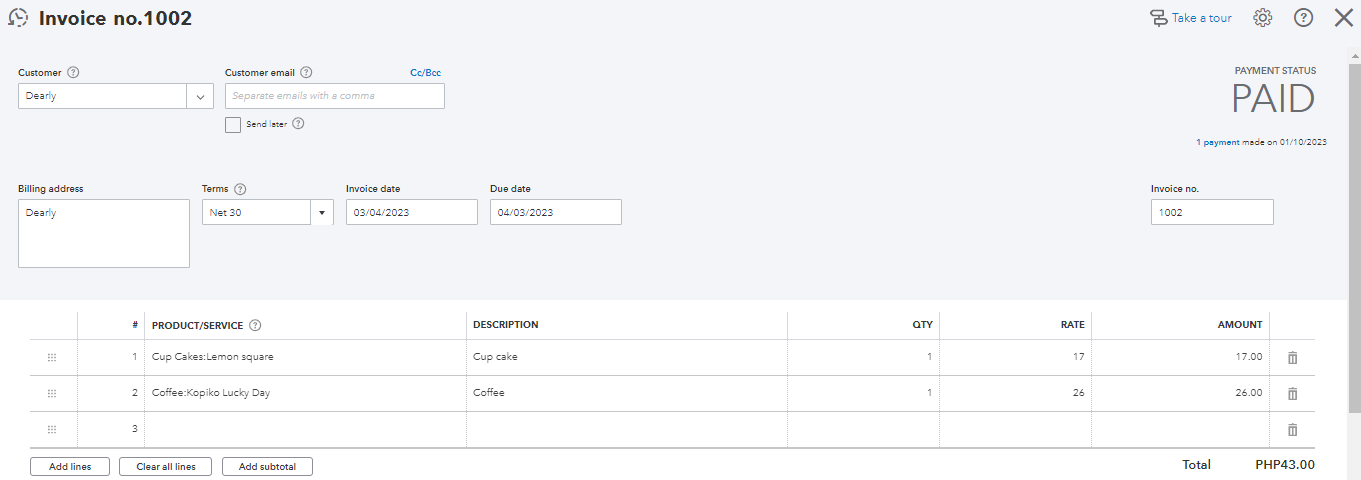Open the 1 payment link under PAID
The image size is (1361, 480).
tap(1219, 143)
